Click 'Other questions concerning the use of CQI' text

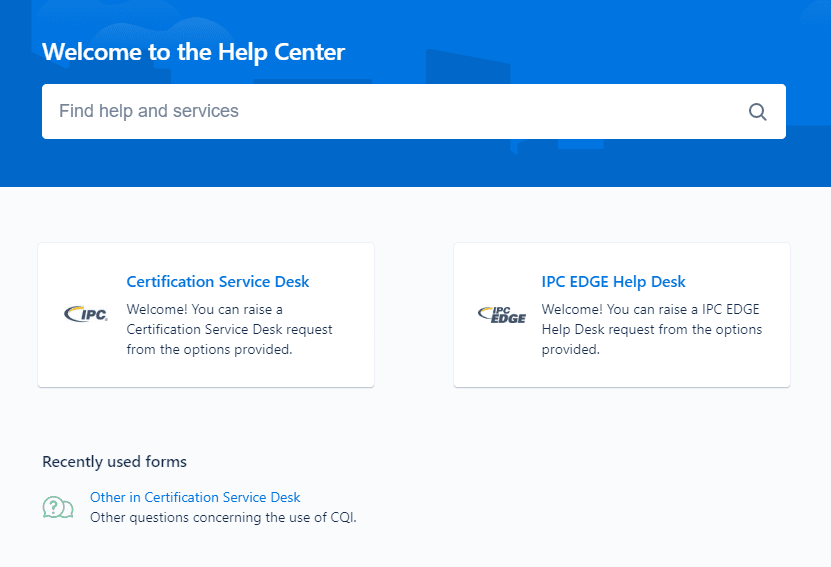(x=223, y=517)
